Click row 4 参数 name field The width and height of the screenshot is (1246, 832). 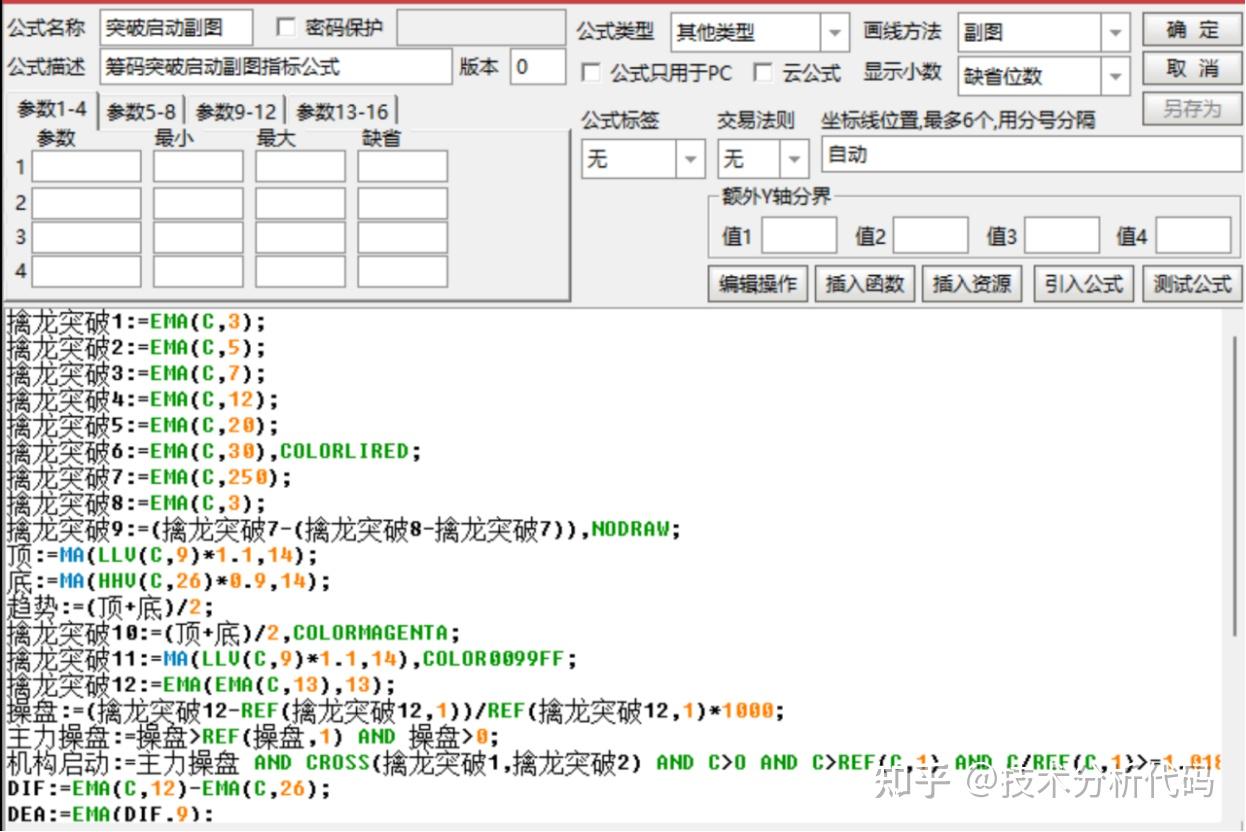point(87,271)
